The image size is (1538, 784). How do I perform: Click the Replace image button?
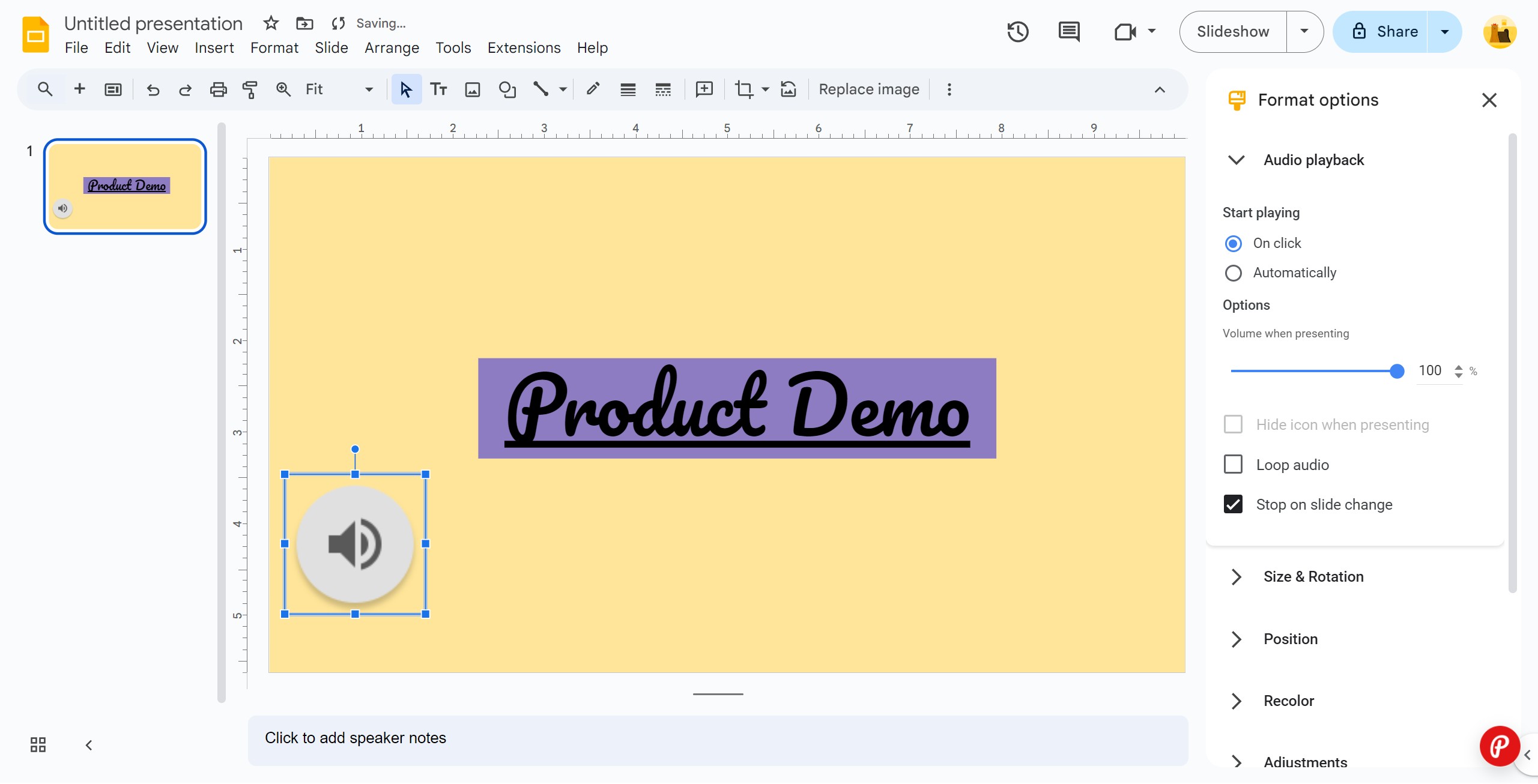point(868,89)
